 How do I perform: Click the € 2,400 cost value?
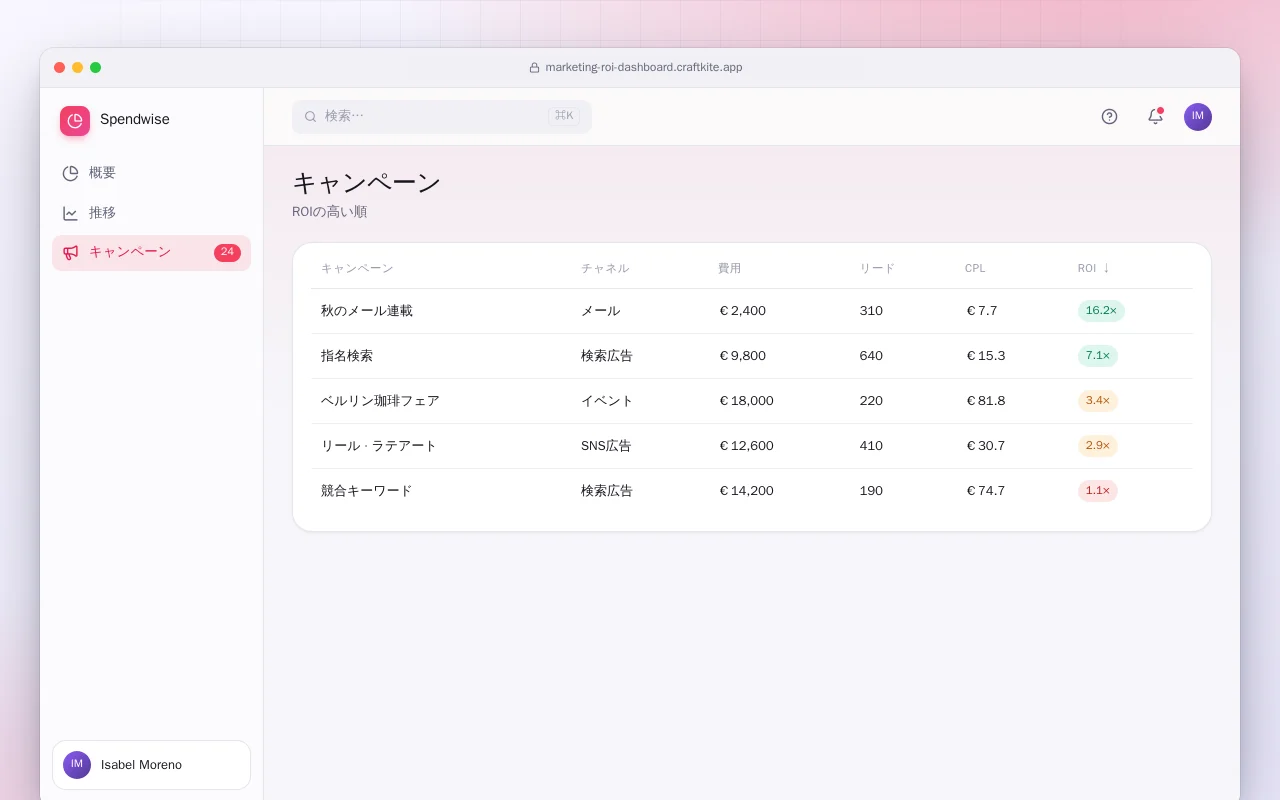pyautogui.click(x=742, y=311)
